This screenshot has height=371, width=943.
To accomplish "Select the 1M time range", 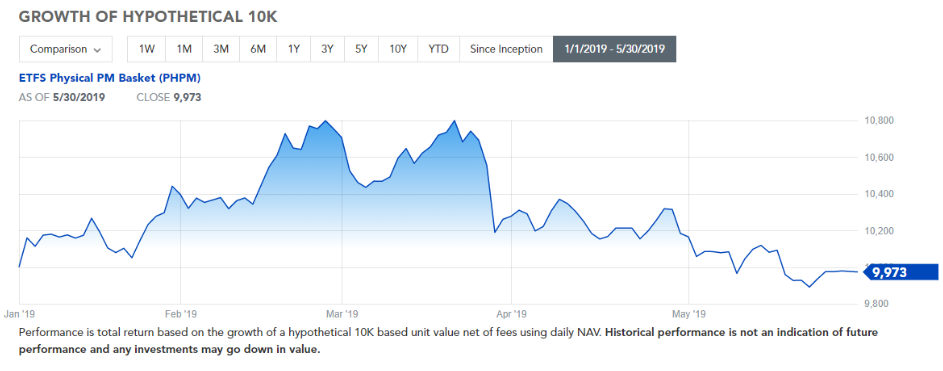I will 184,49.
